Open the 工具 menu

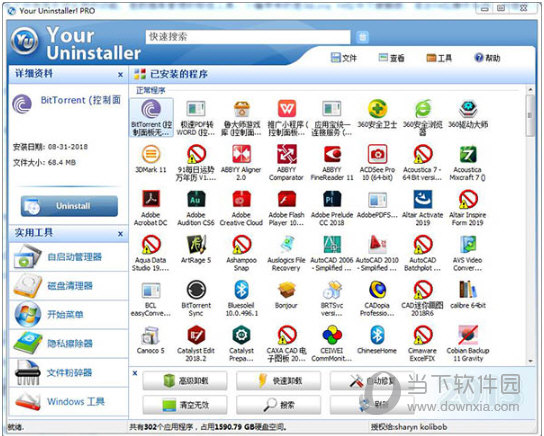coord(439,58)
